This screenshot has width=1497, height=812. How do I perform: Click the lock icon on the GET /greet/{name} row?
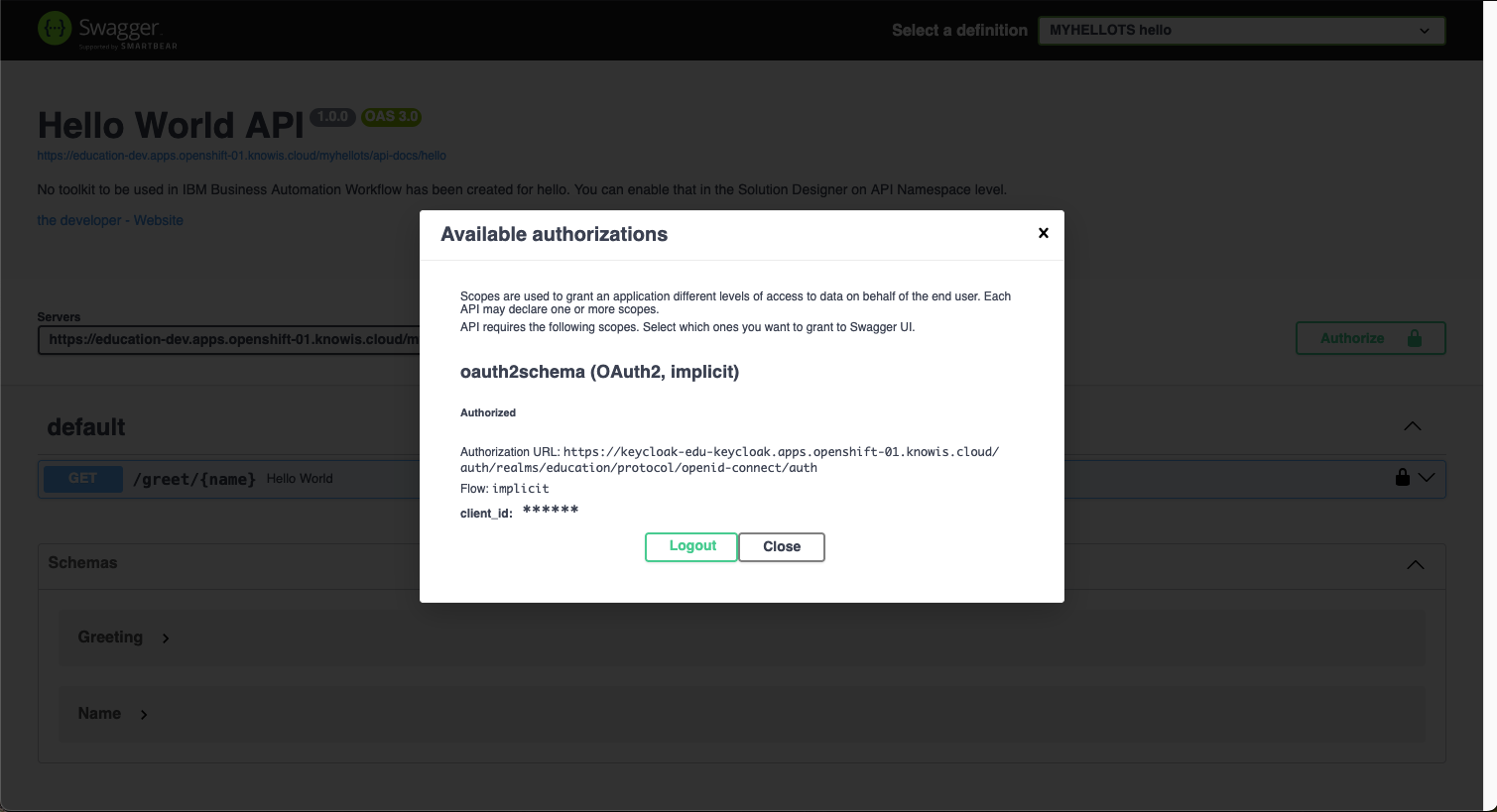(x=1401, y=477)
